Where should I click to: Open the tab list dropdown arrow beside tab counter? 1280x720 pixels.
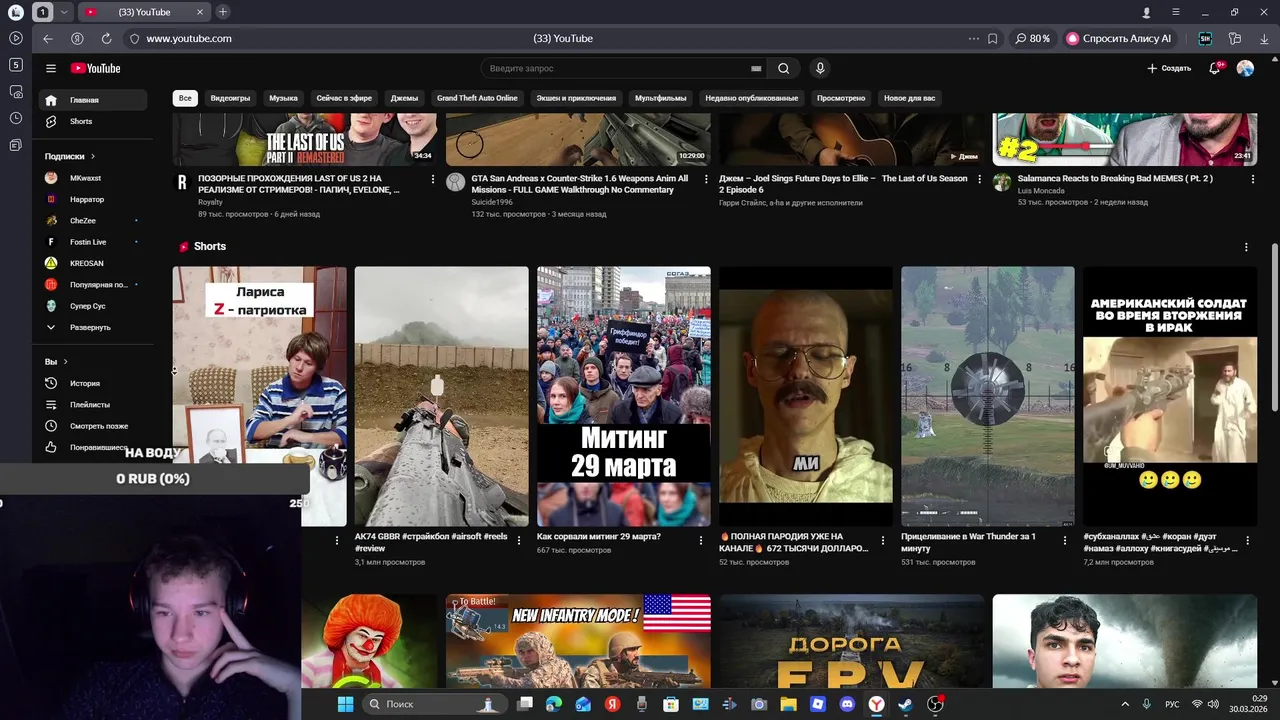(65, 12)
